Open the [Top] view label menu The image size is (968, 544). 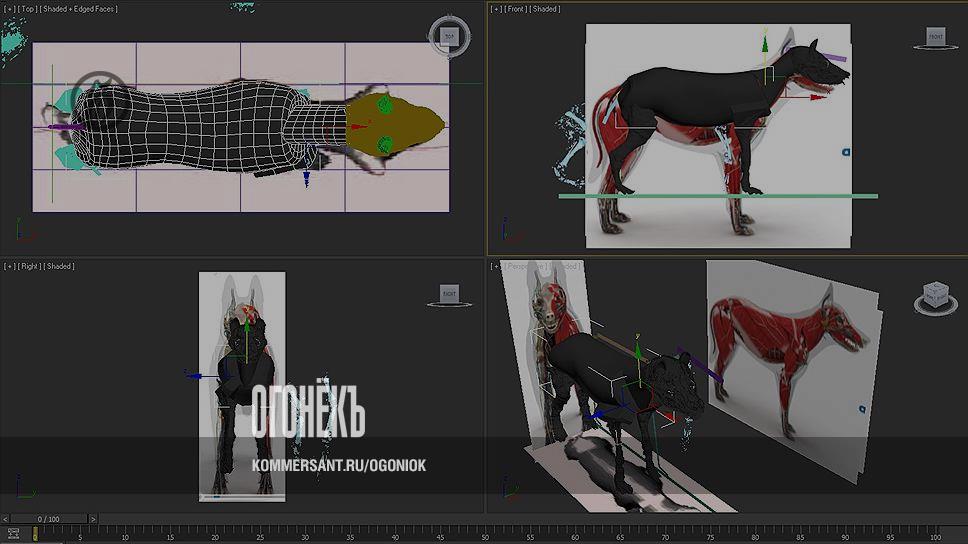tap(28, 9)
